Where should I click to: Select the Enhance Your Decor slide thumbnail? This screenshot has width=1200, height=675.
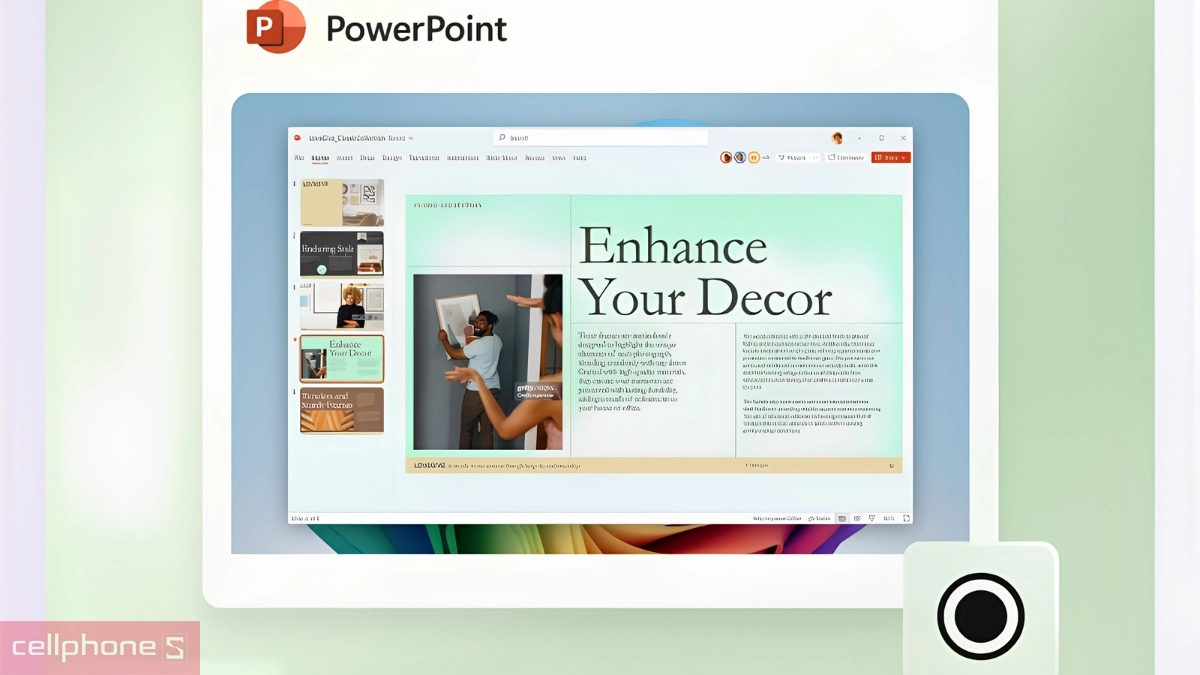pyautogui.click(x=342, y=358)
